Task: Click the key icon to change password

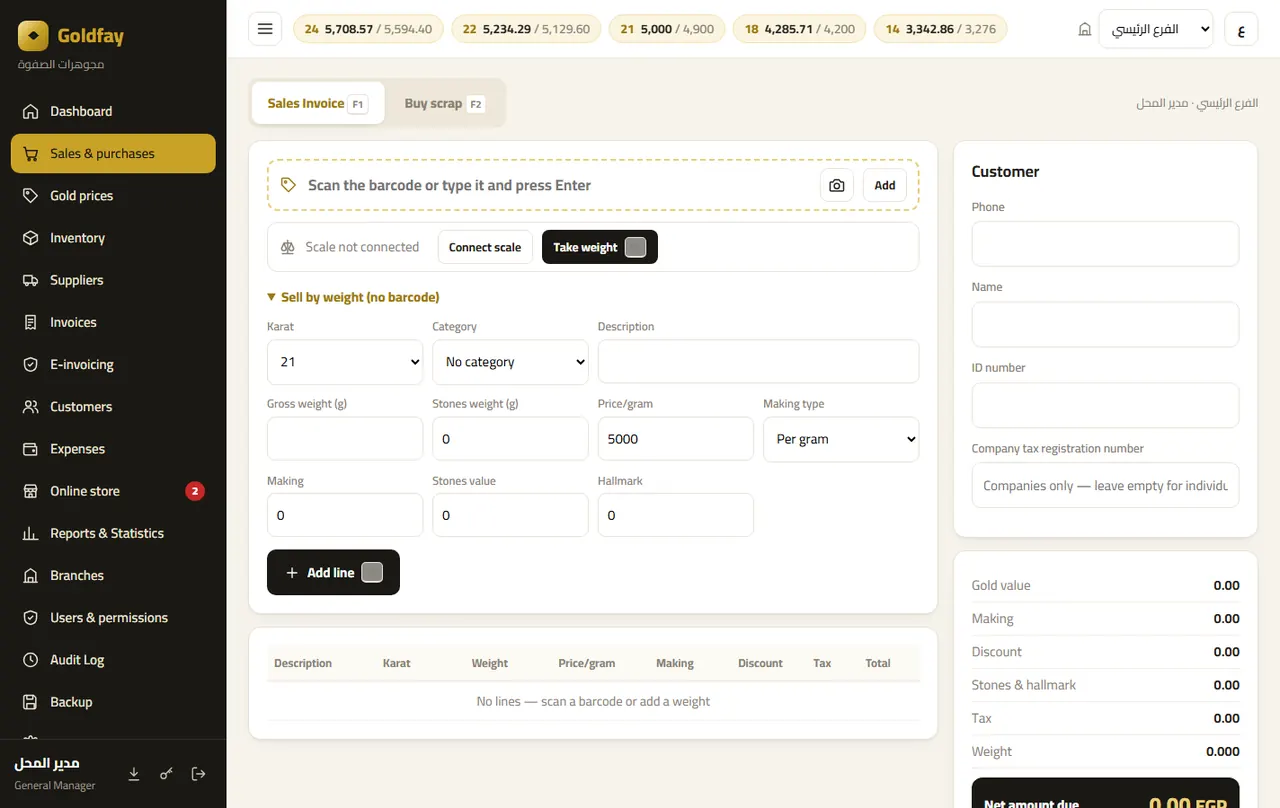Action: [166, 773]
